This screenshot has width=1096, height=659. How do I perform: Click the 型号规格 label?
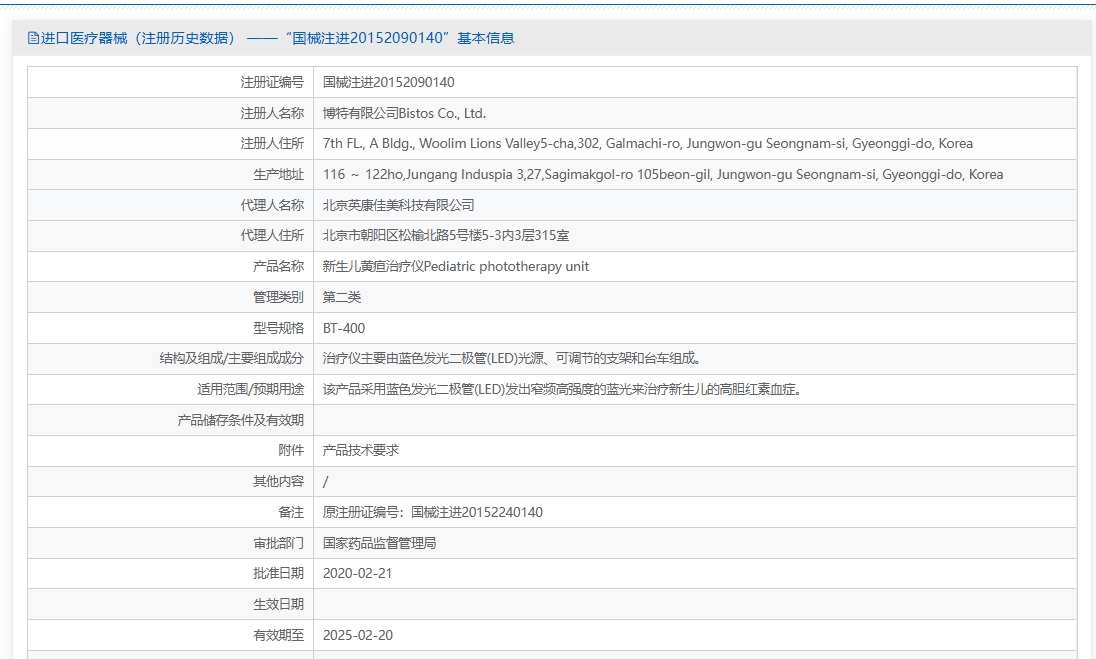pyautogui.click(x=279, y=328)
